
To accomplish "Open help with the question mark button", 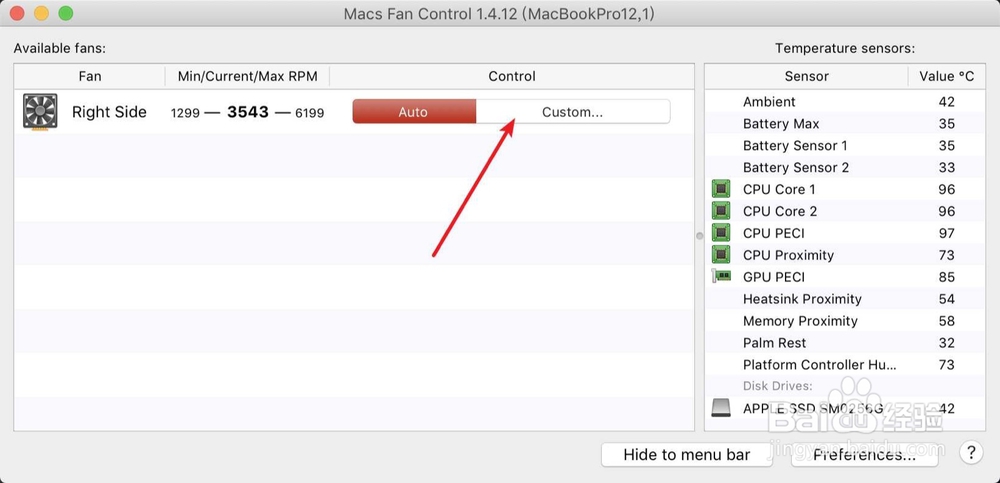I will pyautogui.click(x=971, y=453).
